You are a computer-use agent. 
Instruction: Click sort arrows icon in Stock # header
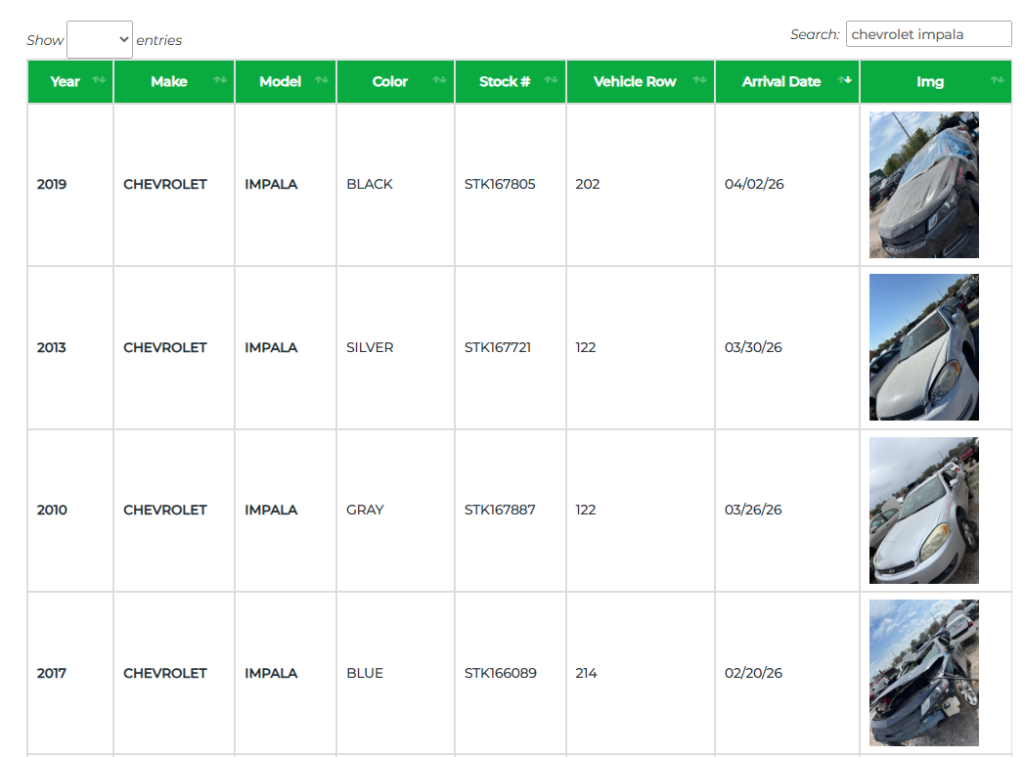click(551, 80)
